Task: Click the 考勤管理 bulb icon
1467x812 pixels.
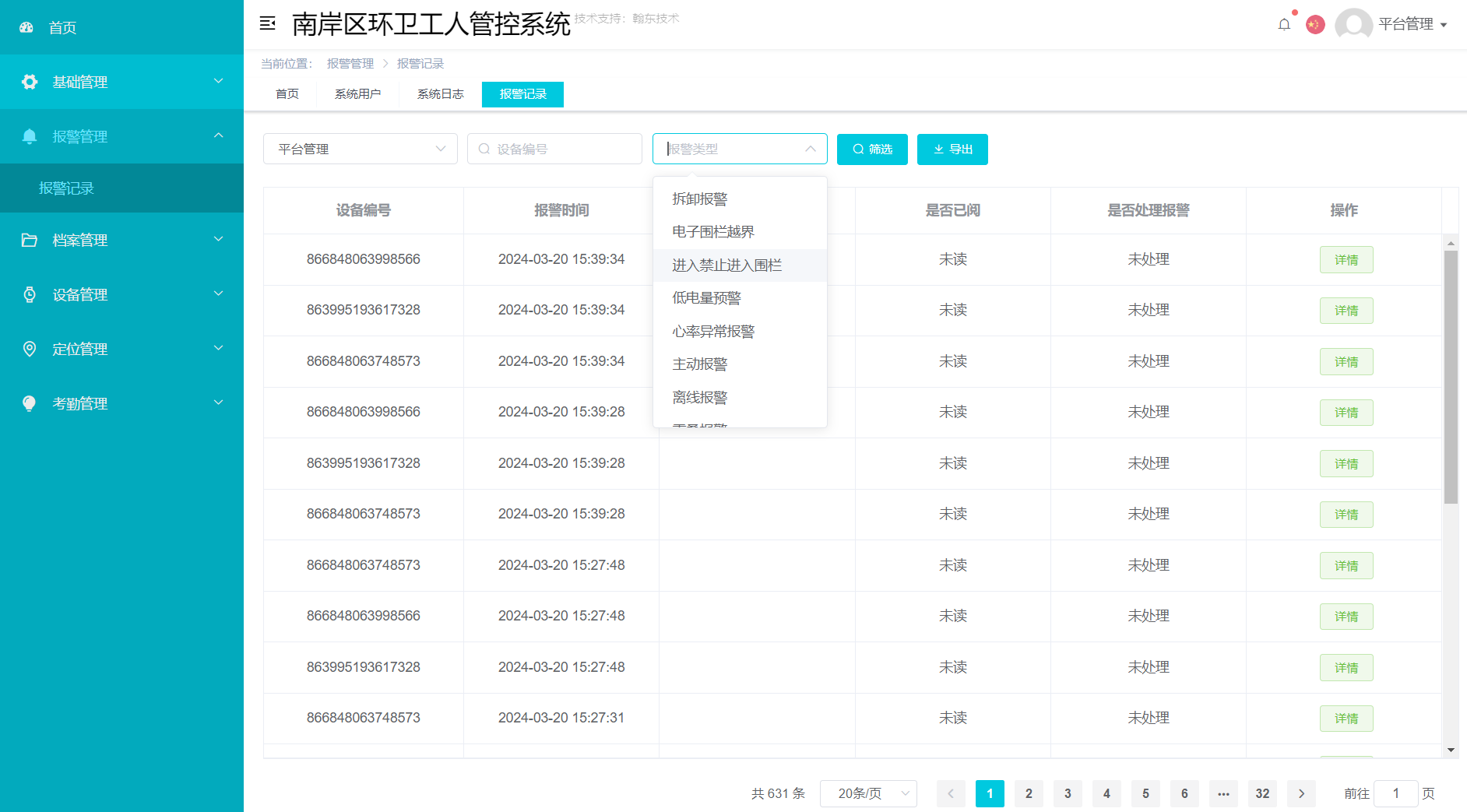Action: pos(30,403)
